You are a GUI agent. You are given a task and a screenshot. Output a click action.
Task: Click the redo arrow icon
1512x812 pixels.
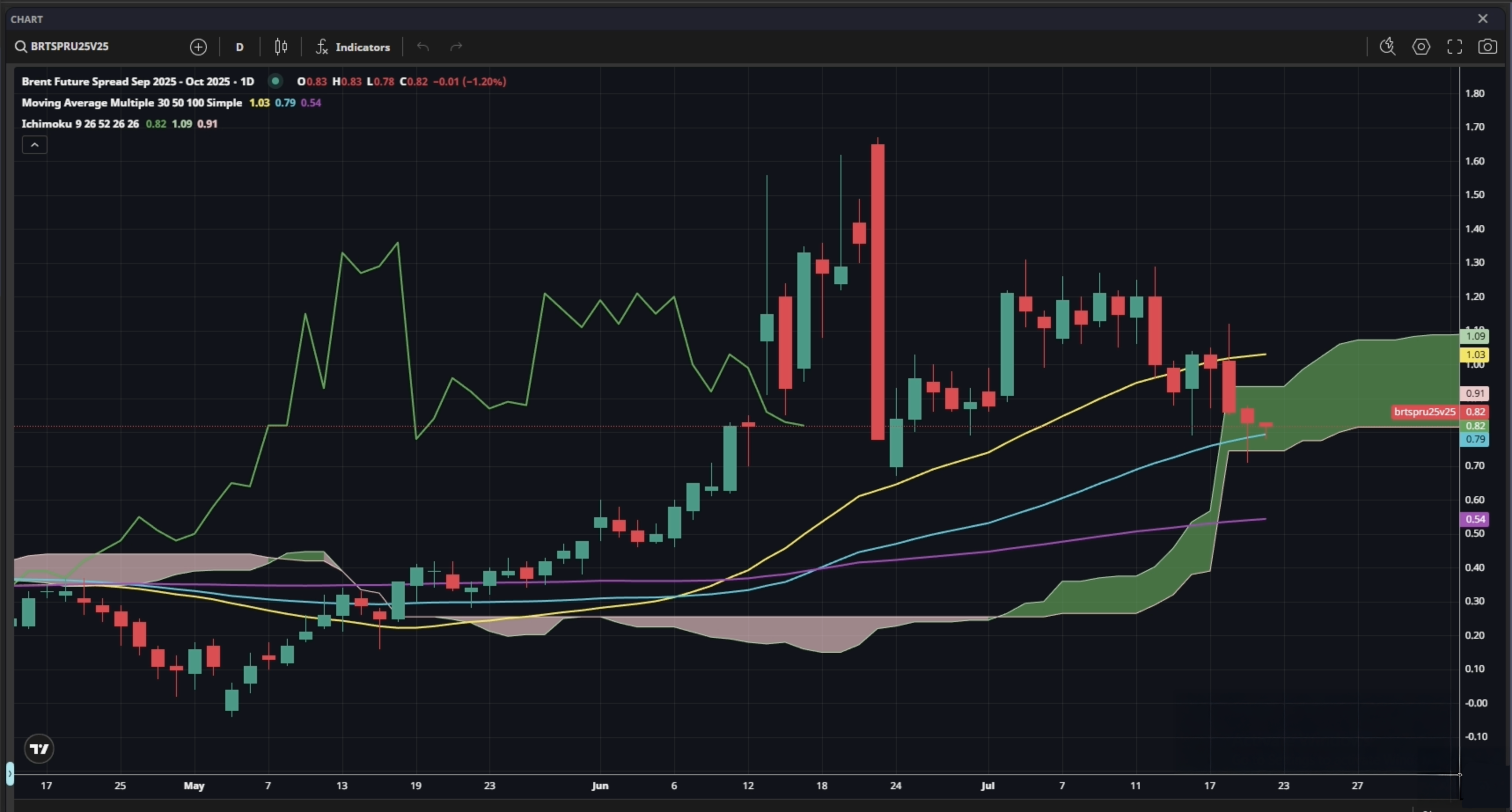[456, 47]
